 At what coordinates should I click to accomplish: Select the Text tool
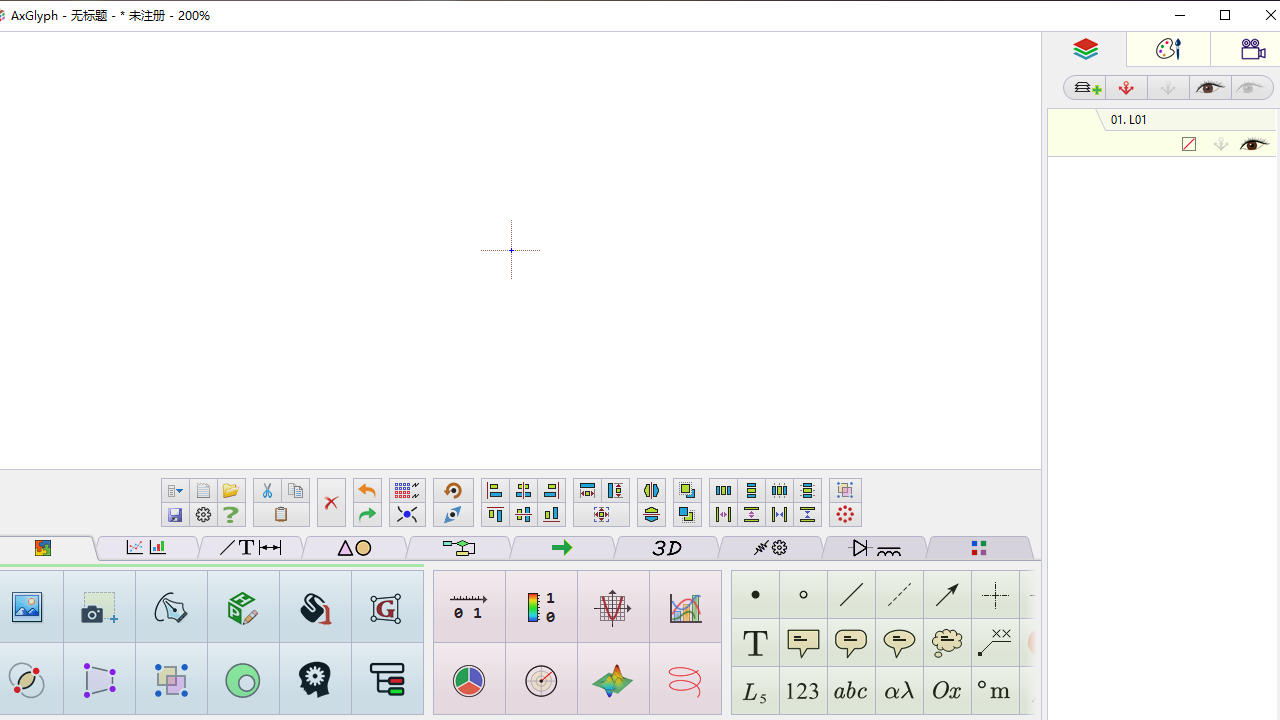tap(755, 643)
